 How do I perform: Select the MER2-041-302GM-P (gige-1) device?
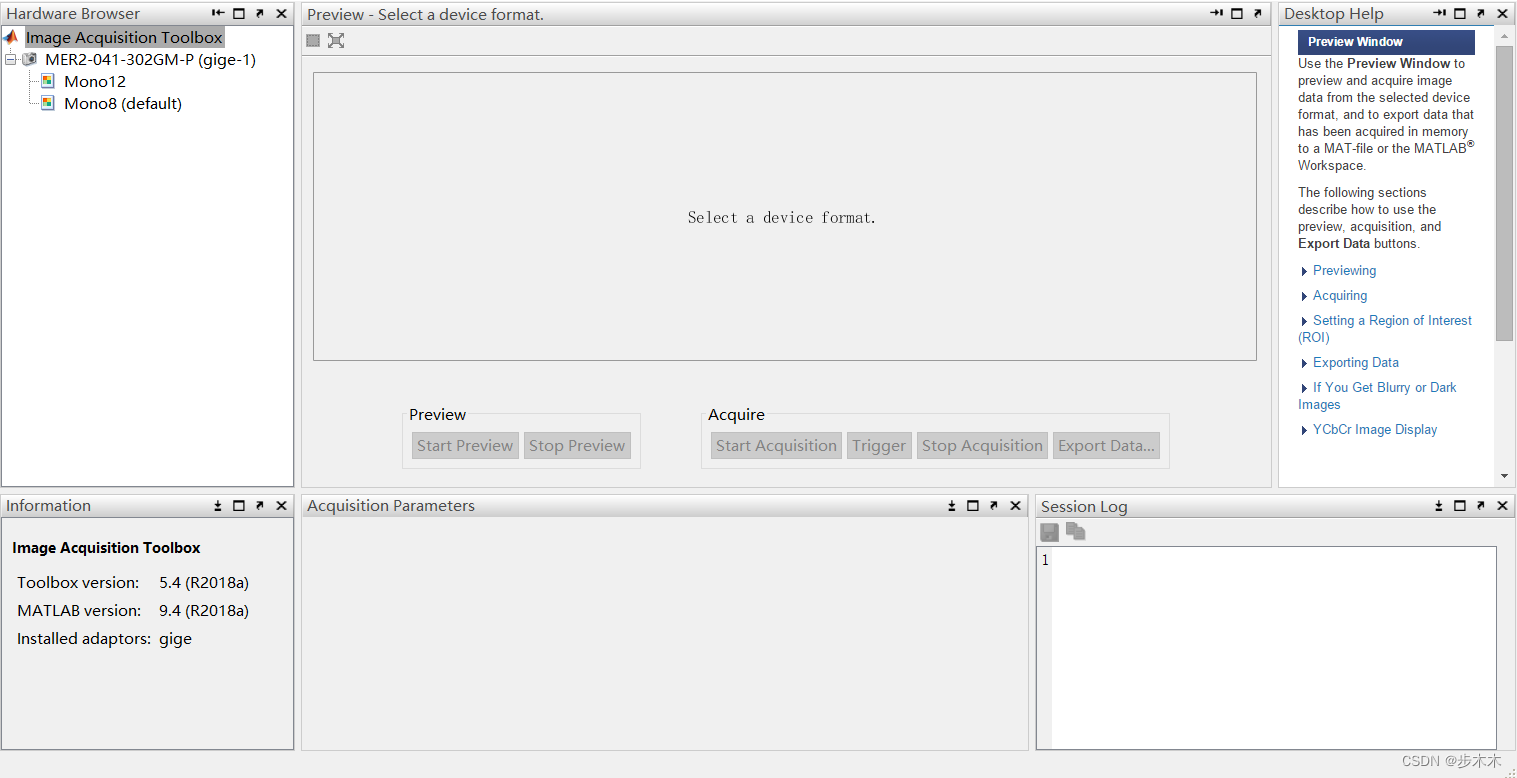(150, 60)
